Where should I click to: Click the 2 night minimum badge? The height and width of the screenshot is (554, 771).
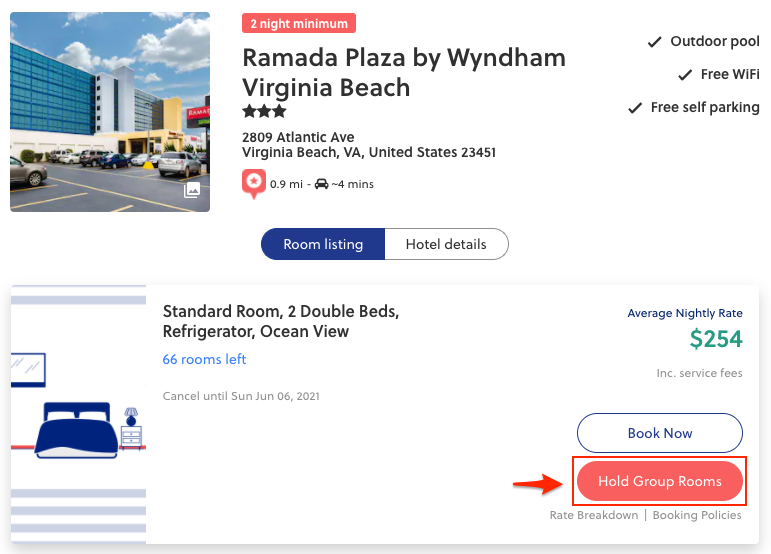(299, 24)
